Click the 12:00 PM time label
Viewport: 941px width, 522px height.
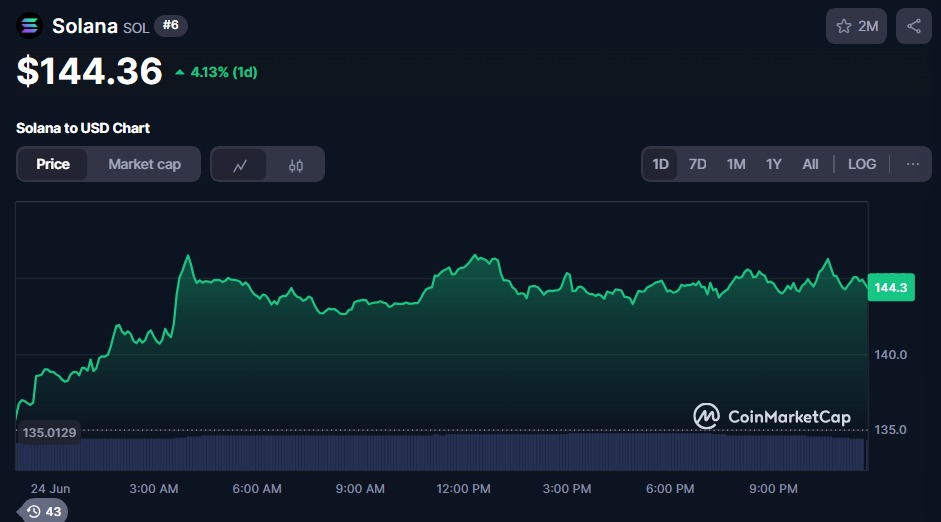(463, 488)
